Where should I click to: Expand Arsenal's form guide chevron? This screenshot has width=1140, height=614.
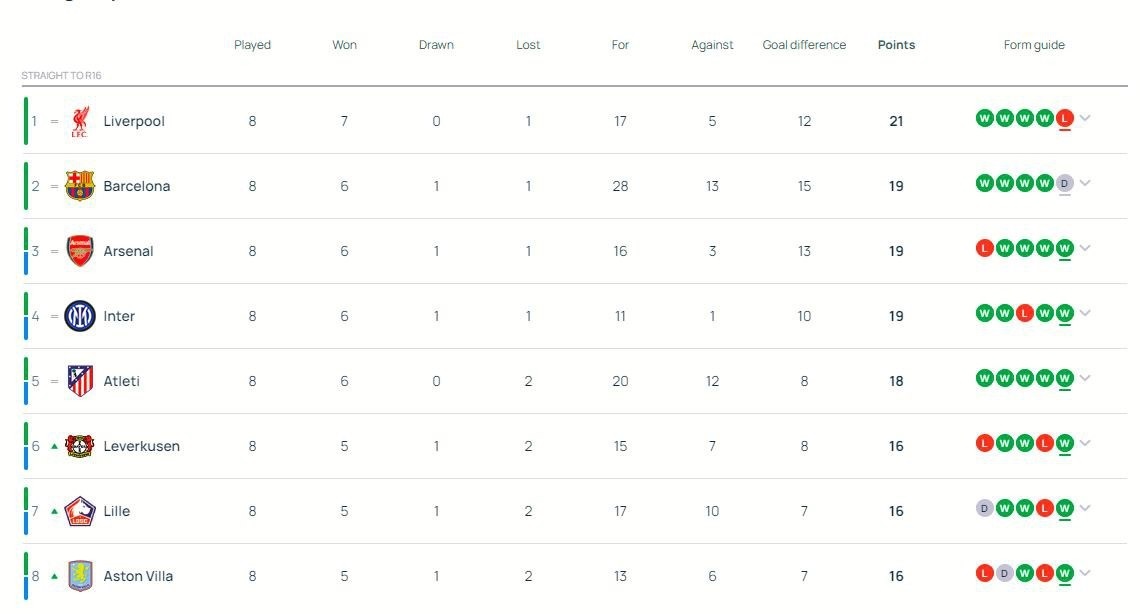click(x=1086, y=249)
